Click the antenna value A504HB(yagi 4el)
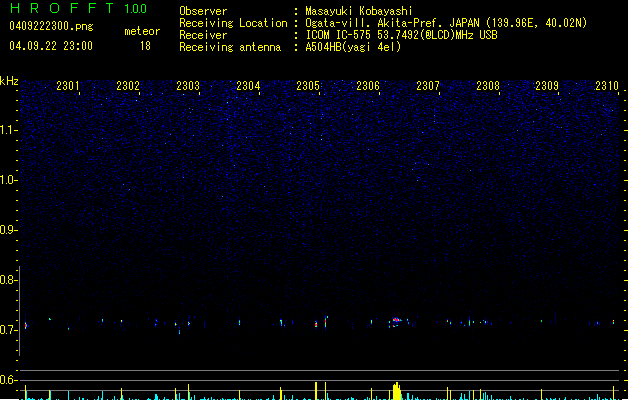Screen dimensions: 629x400 point(353,47)
